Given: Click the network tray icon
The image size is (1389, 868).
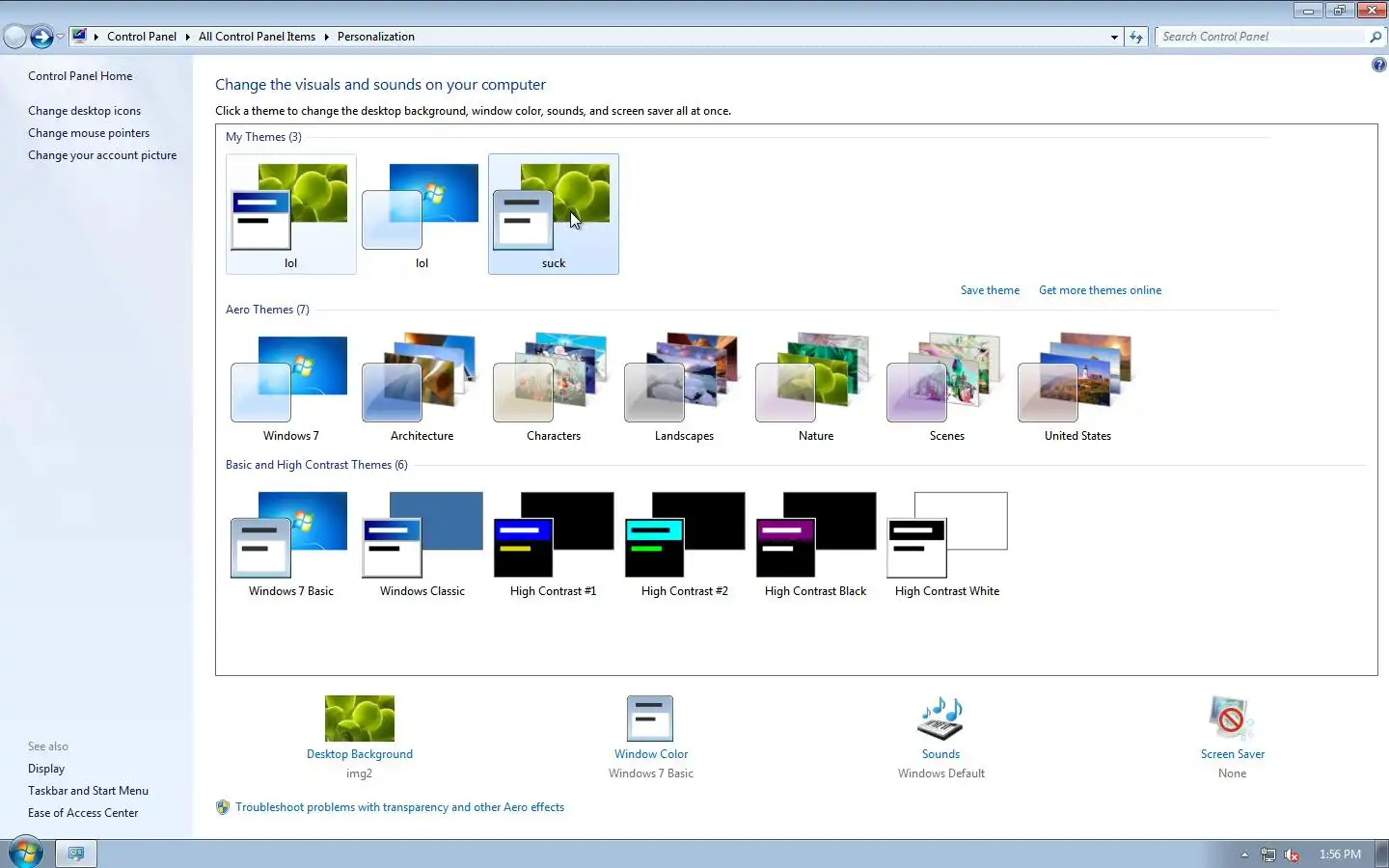Looking at the screenshot, I should point(1268,854).
